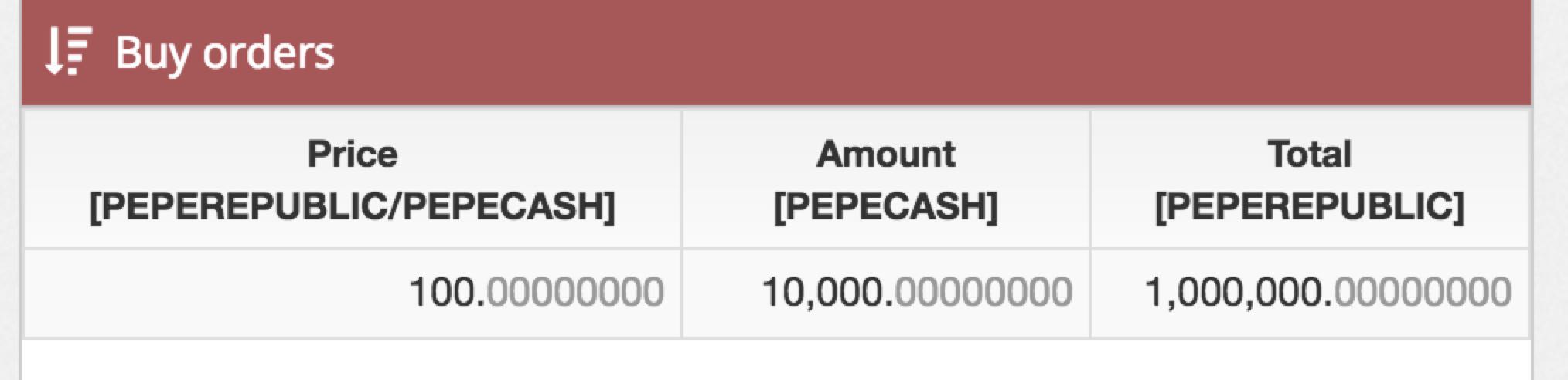Click the grey decimal zeros of the amount
The width and height of the screenshot is (1568, 380).
(983, 293)
